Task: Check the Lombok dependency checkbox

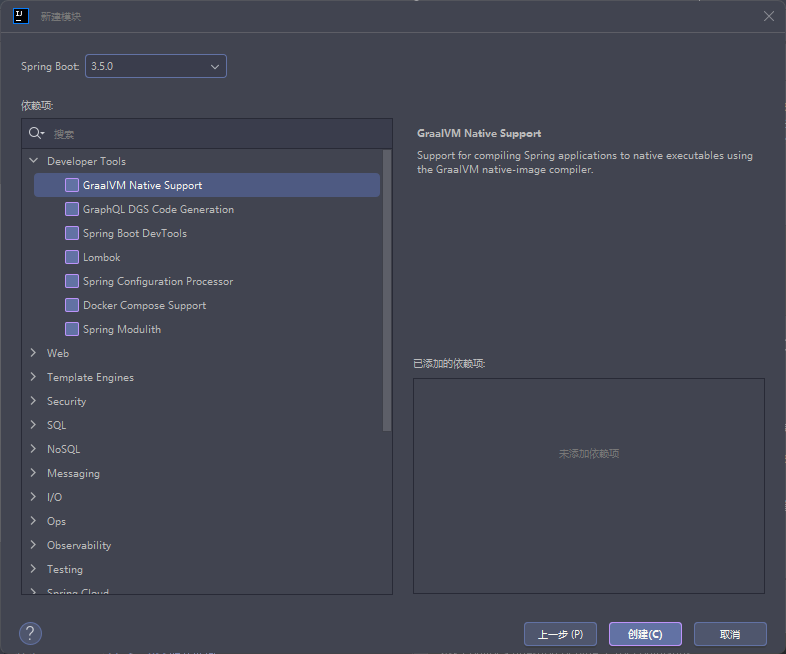Action: click(x=72, y=257)
